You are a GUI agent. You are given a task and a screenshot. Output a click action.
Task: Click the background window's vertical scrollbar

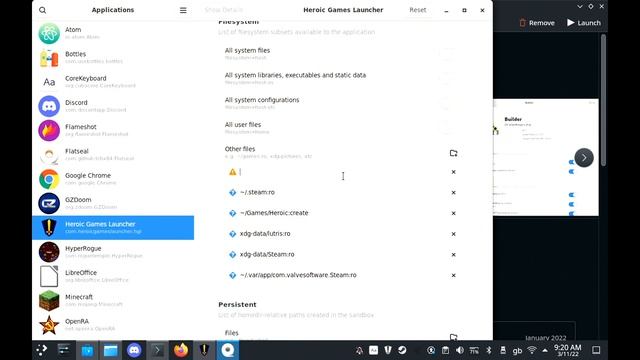click(603, 100)
